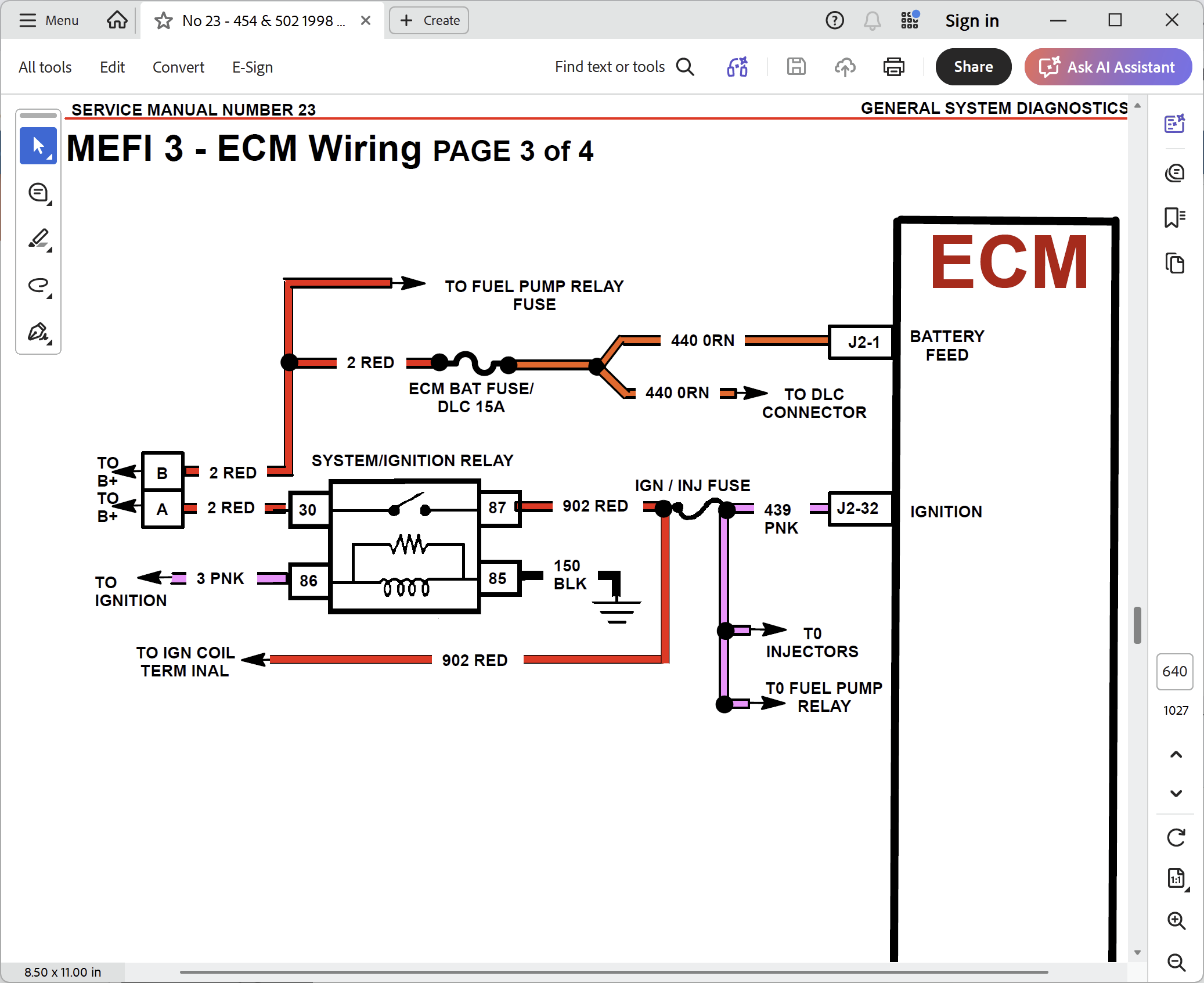The width and height of the screenshot is (1204, 983).
Task: Click the zoom out magnifier
Action: pyautogui.click(x=1176, y=962)
